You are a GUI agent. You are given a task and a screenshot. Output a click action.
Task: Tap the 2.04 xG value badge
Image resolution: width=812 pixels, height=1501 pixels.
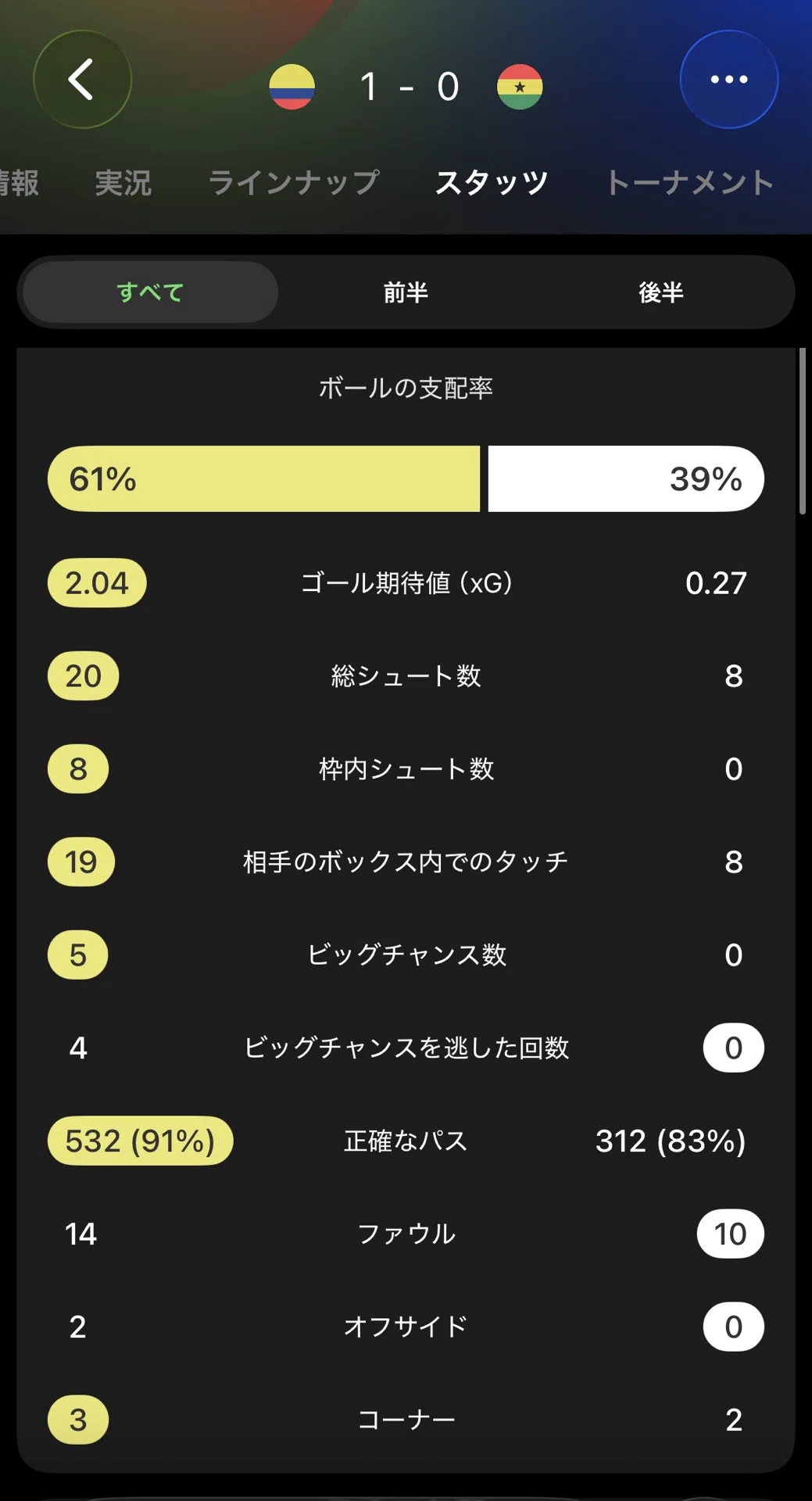97,583
